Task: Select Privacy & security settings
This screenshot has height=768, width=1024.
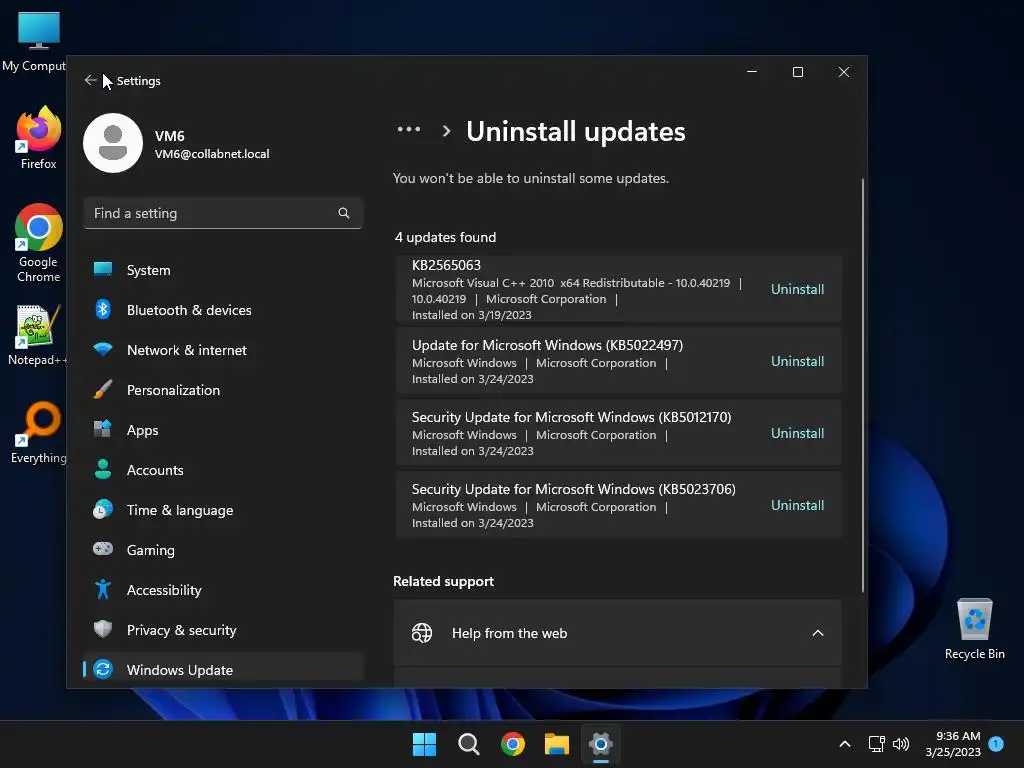Action: 223,630
